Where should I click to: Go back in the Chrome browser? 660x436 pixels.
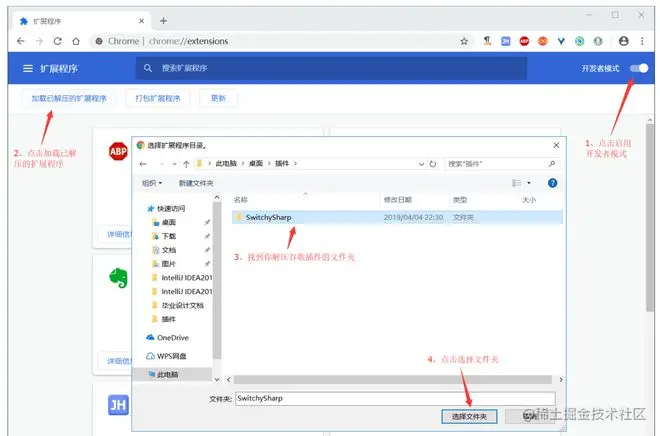[x=21, y=41]
